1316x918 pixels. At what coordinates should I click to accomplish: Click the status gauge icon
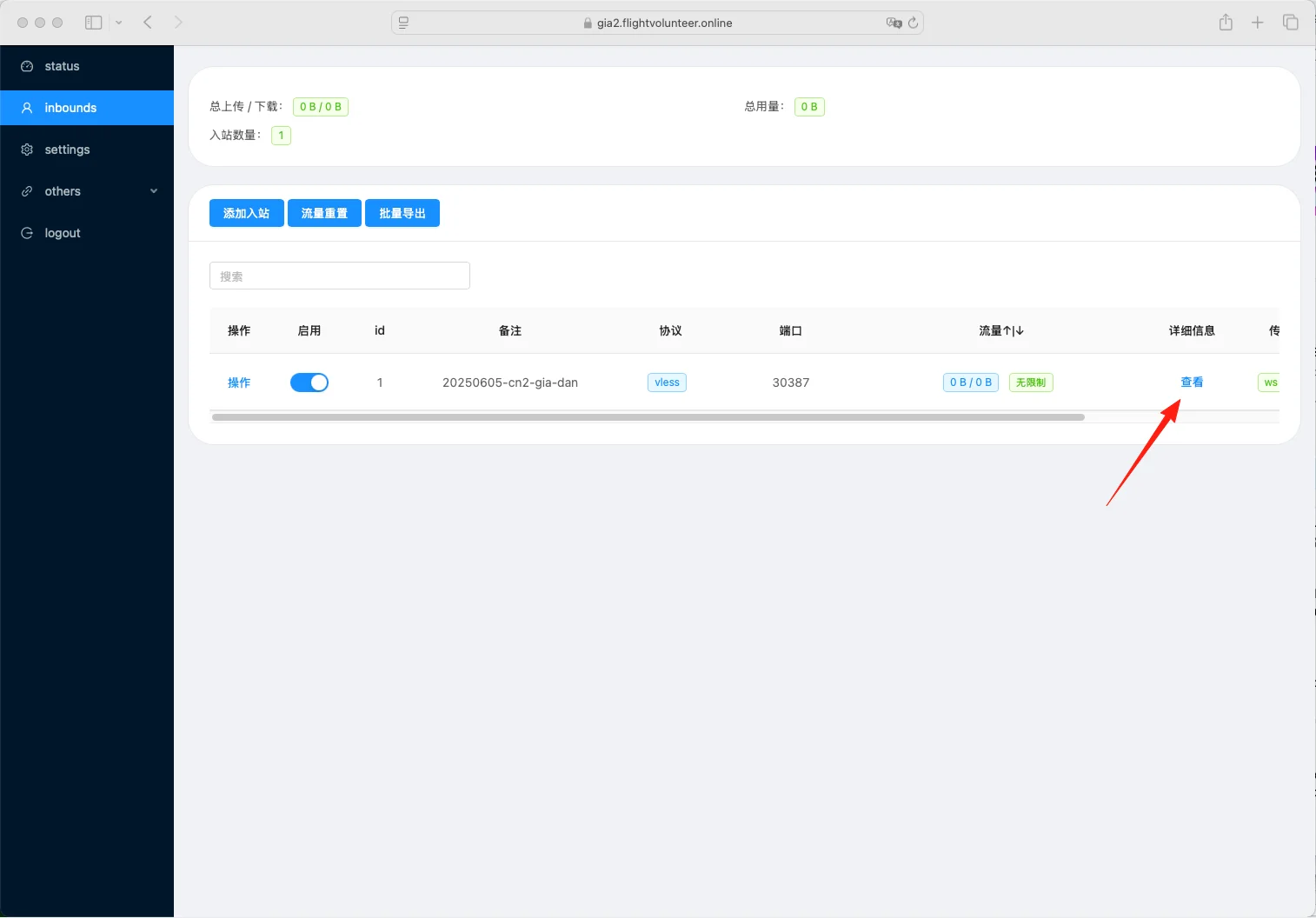pyautogui.click(x=27, y=66)
